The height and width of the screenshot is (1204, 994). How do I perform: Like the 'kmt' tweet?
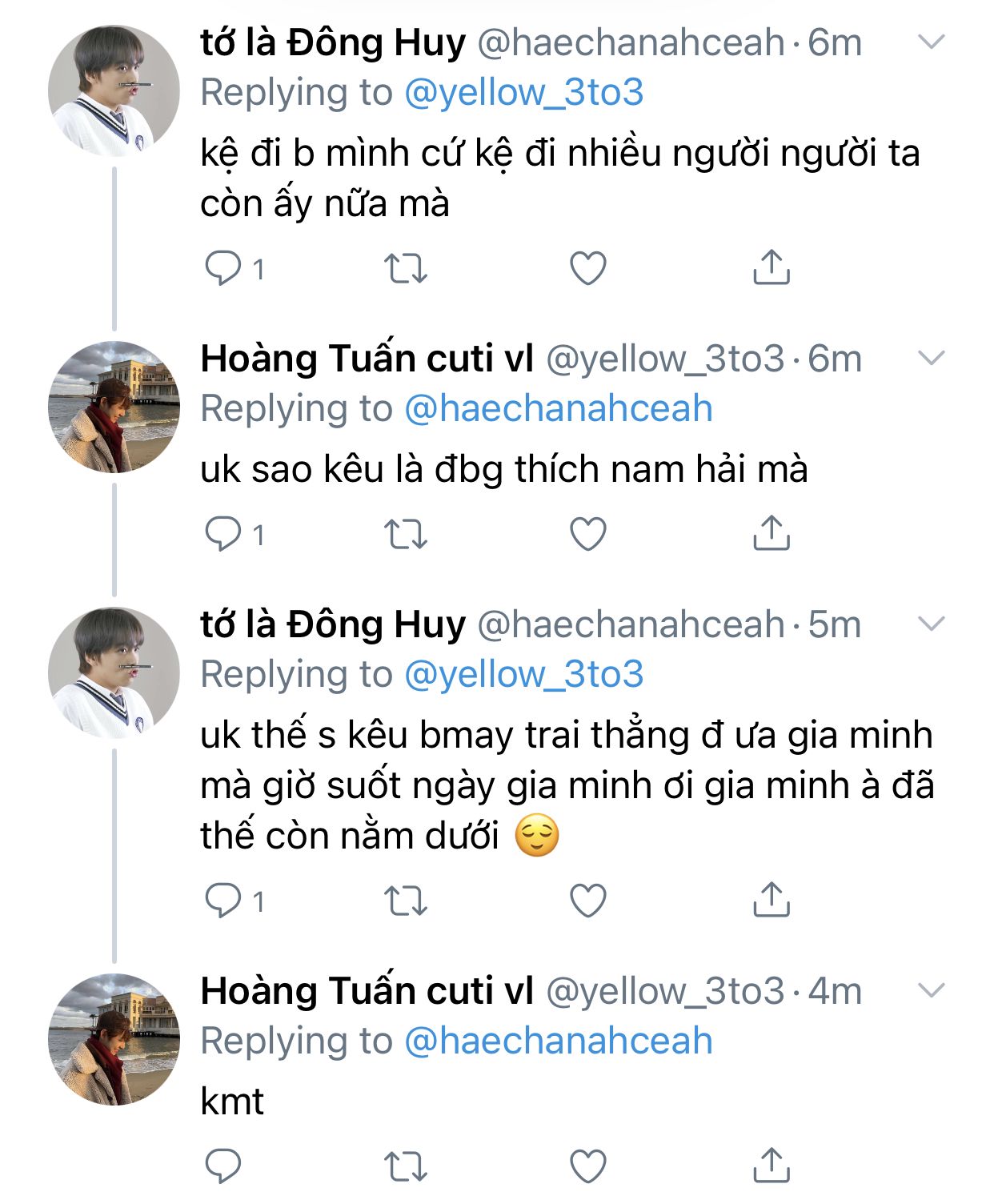click(588, 1166)
